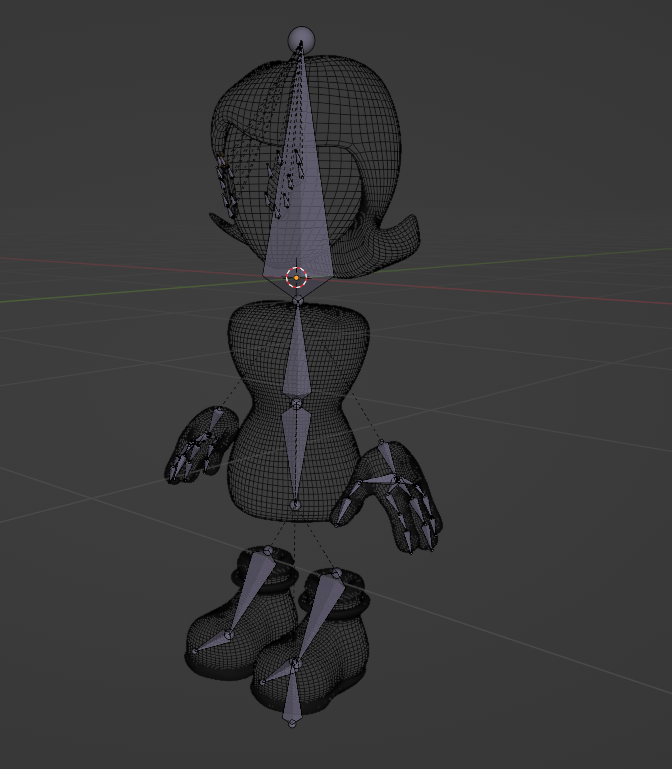Select the hair strand bones beside the face
This screenshot has width=672, height=769.
[227, 186]
